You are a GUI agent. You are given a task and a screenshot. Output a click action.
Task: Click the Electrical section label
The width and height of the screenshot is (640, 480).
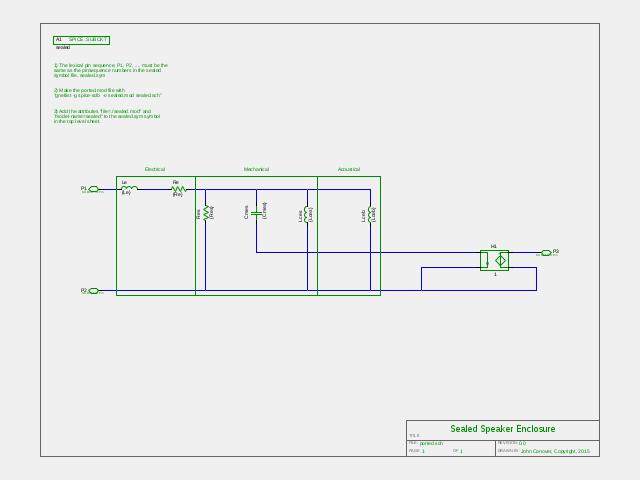pos(155,169)
